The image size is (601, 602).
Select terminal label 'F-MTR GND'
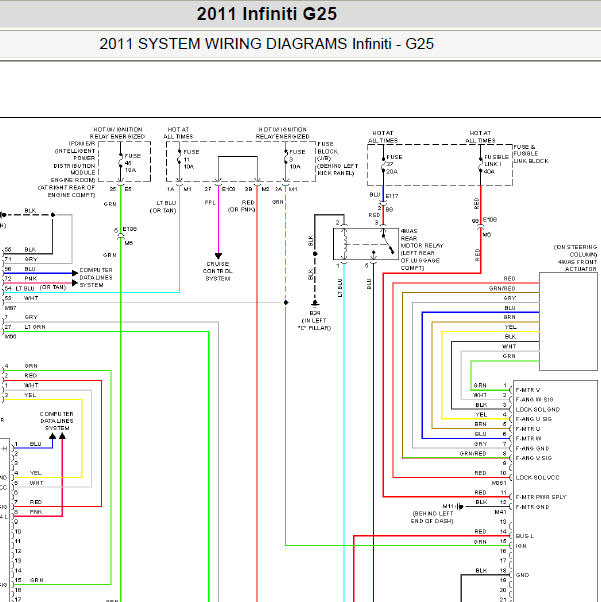pyautogui.click(x=532, y=507)
